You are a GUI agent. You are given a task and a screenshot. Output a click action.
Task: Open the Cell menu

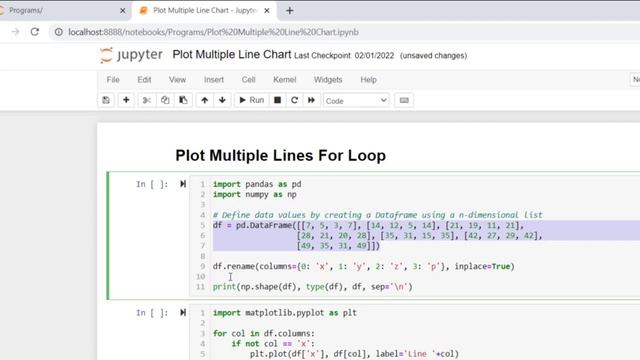click(248, 80)
